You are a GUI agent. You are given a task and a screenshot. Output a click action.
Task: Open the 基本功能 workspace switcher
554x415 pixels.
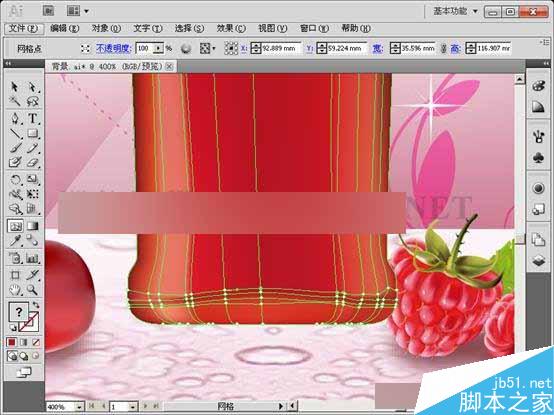(455, 11)
